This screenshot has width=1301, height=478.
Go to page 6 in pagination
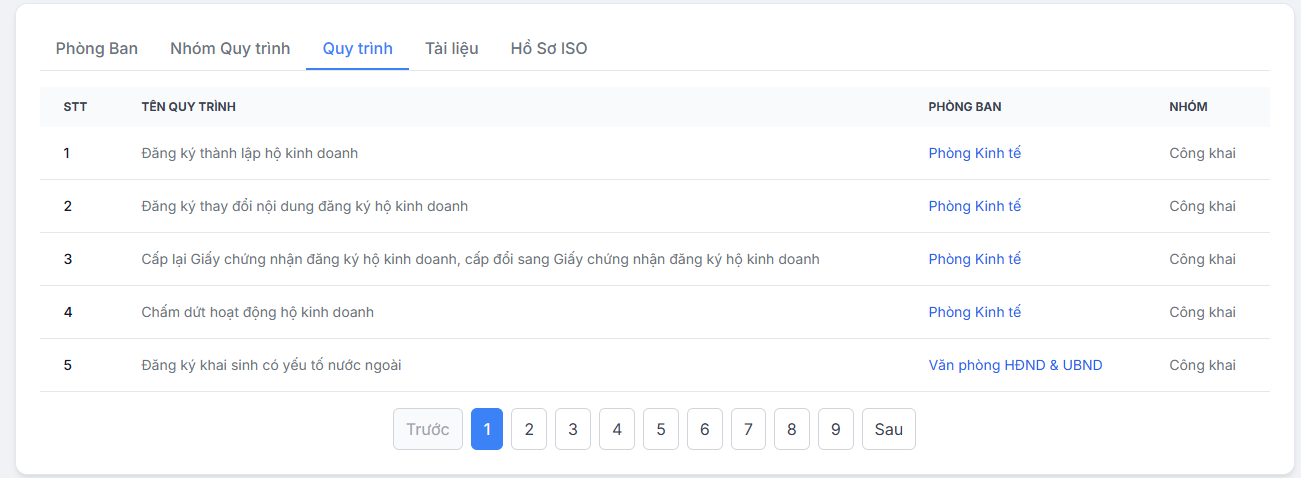click(x=705, y=429)
